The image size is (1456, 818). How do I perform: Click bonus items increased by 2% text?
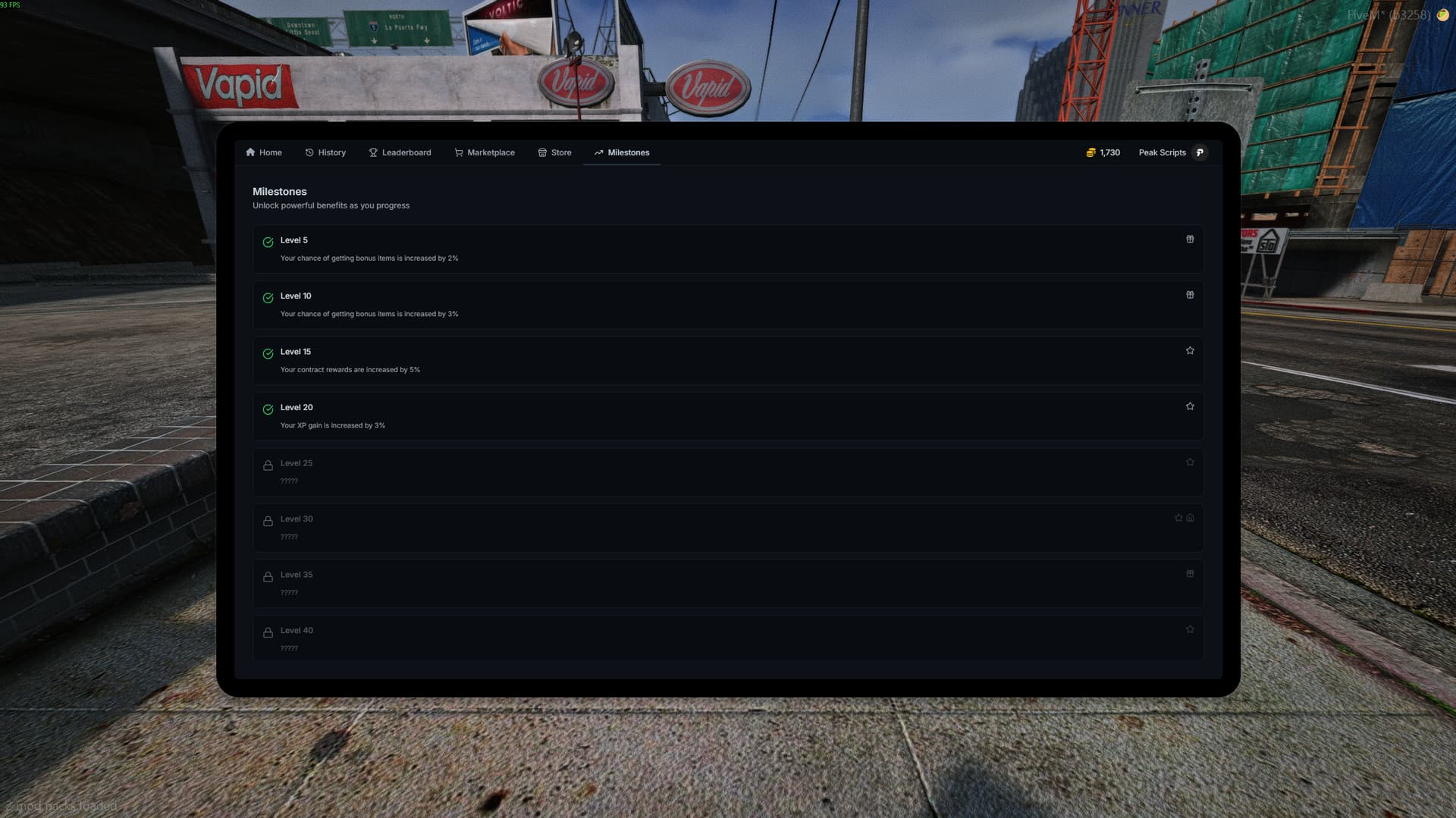click(369, 259)
